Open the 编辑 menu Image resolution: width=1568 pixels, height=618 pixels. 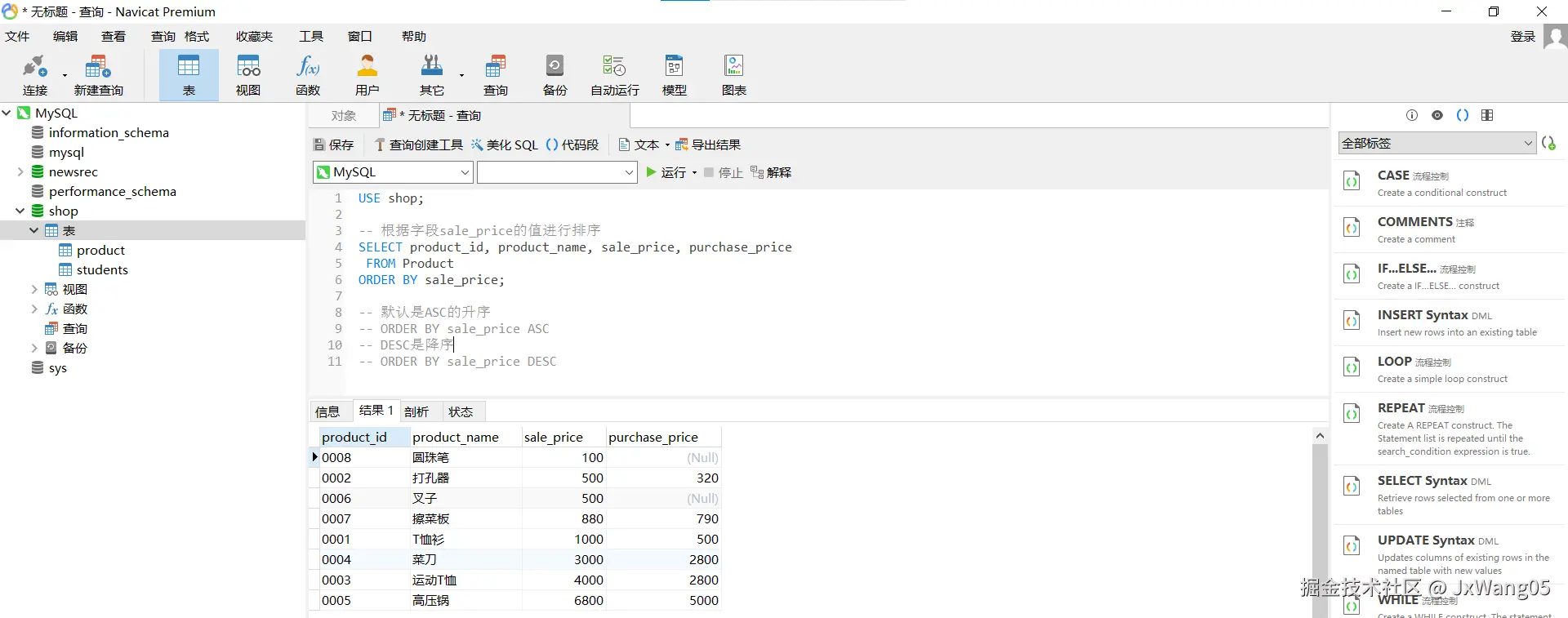click(65, 37)
